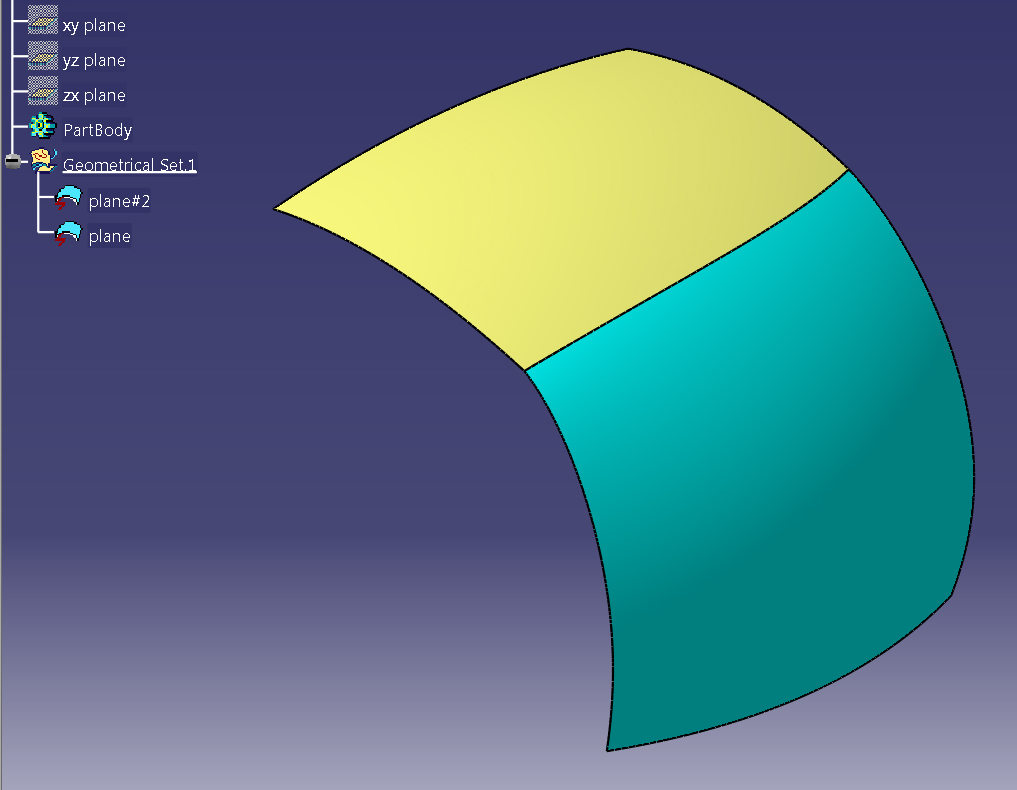Pick the teal surface in the viewport
Image resolution: width=1017 pixels, height=790 pixels.
780,470
